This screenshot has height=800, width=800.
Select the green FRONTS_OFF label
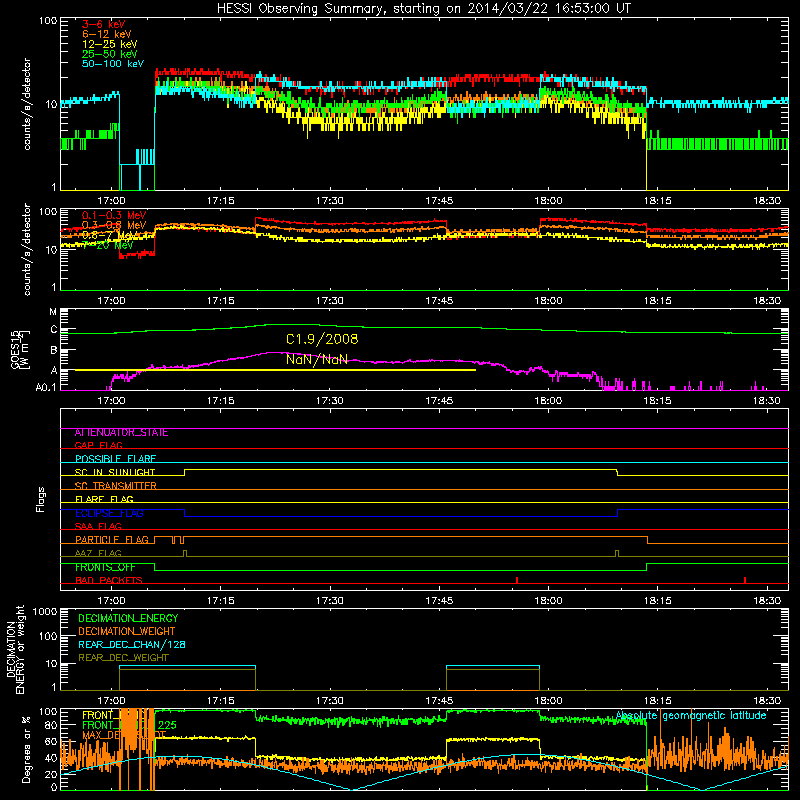[105, 567]
